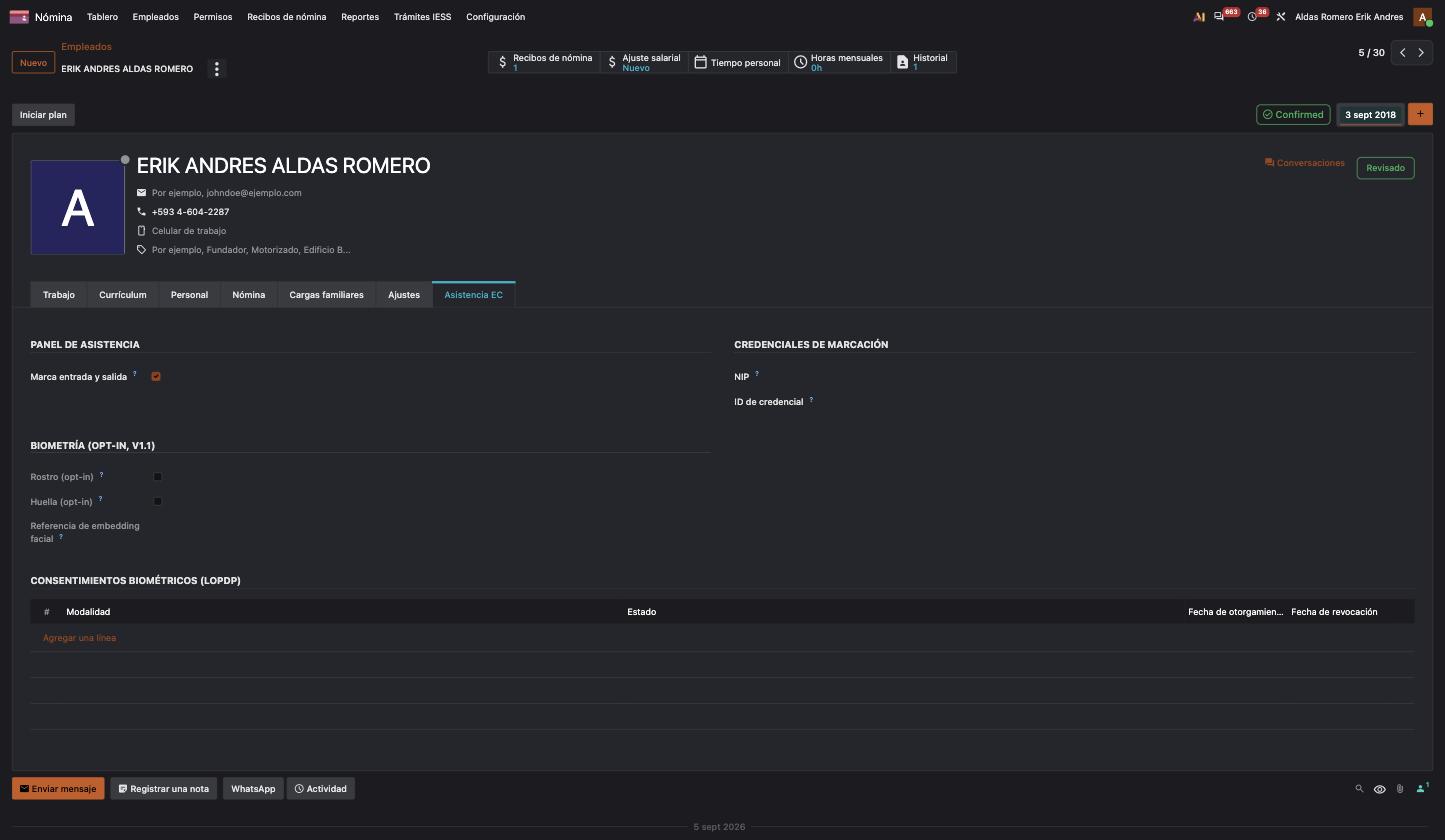The height and width of the screenshot is (840, 1445).
Task: Show followers with the person icon
Action: (x=1421, y=789)
